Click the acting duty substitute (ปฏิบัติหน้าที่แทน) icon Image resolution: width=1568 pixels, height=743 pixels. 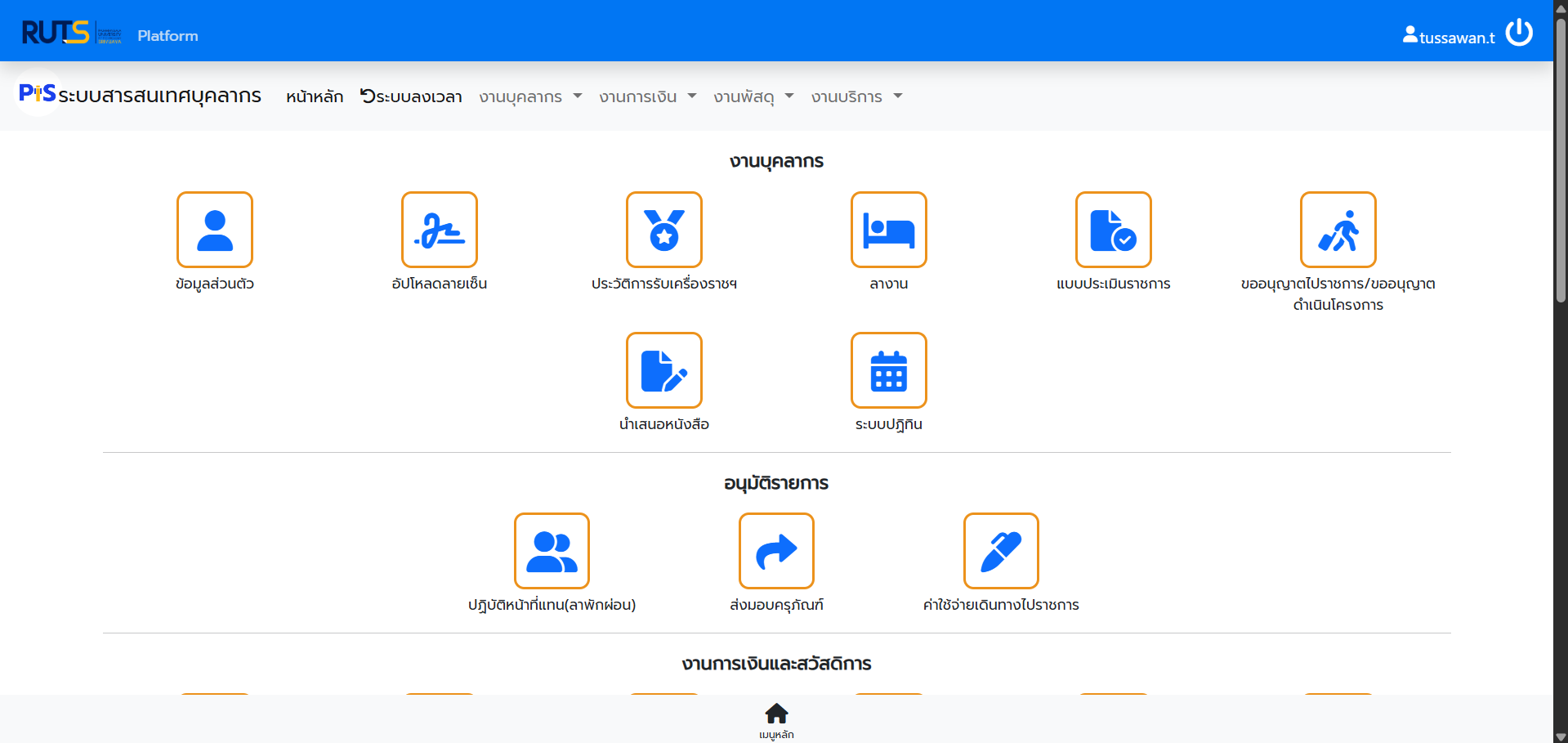[x=552, y=551]
